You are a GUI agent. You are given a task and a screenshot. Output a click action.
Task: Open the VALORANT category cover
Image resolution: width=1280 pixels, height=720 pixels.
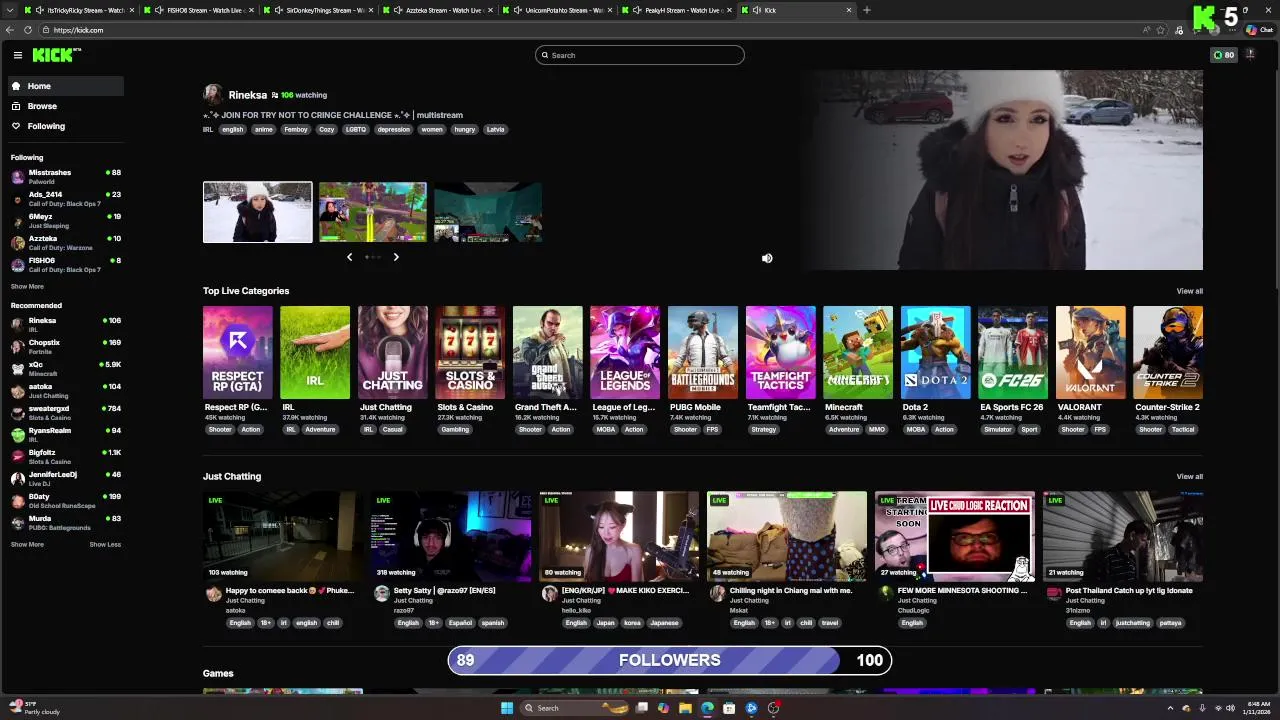(x=1091, y=352)
